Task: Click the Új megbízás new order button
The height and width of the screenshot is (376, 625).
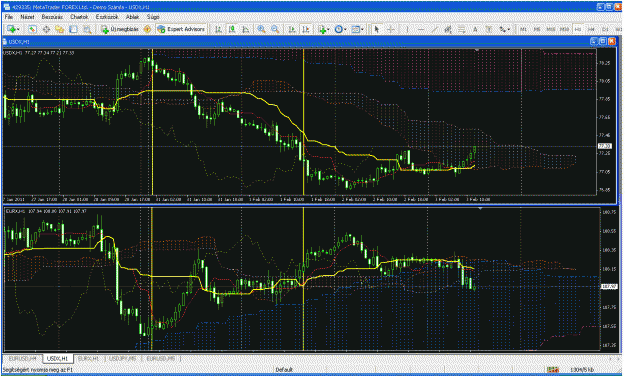Action: [119, 29]
